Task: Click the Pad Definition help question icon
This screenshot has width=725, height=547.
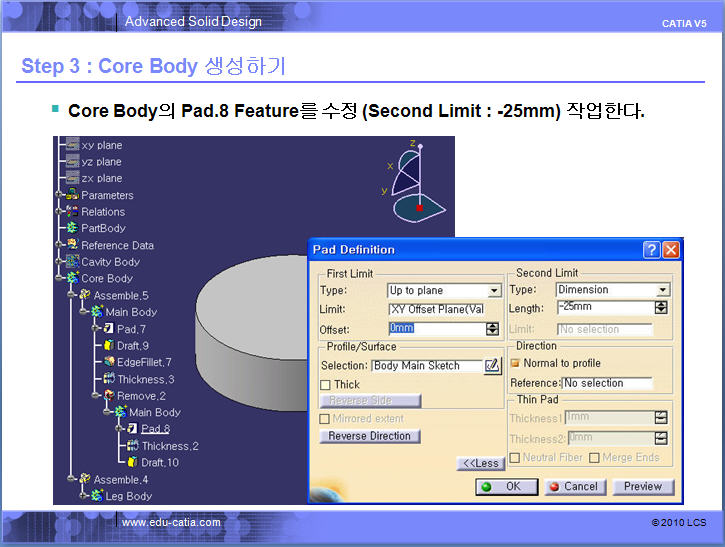Action: (x=651, y=250)
